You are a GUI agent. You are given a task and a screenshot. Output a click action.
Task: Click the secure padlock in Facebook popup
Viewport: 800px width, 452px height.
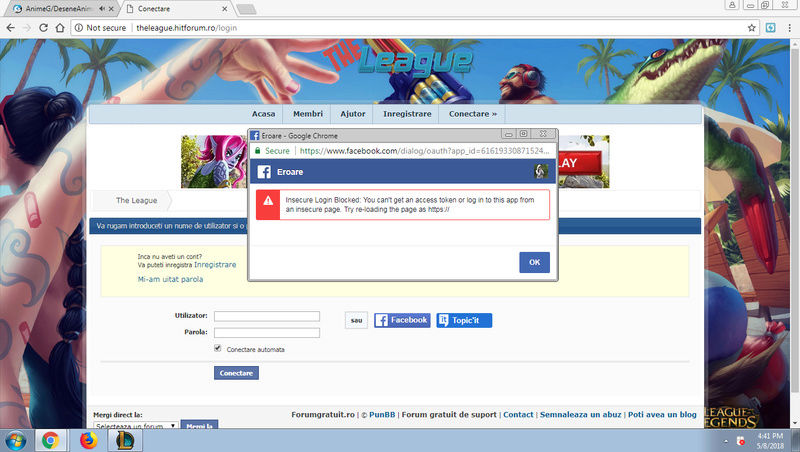[x=258, y=150]
